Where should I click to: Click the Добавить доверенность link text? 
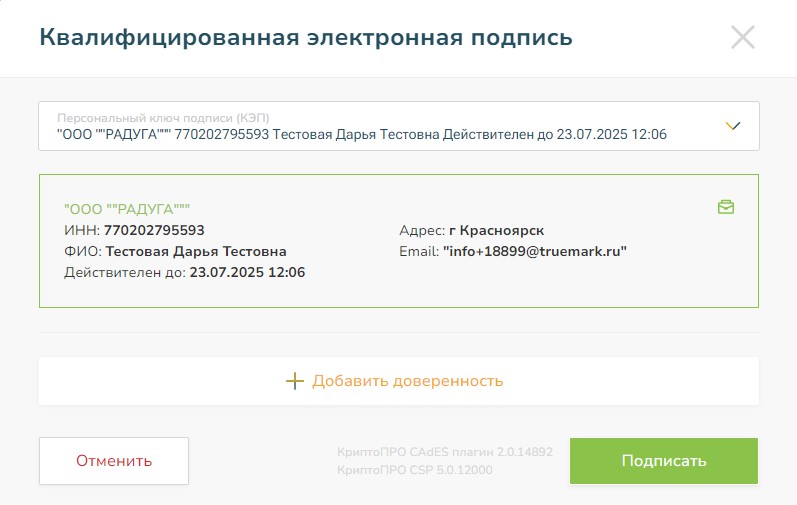(407, 381)
